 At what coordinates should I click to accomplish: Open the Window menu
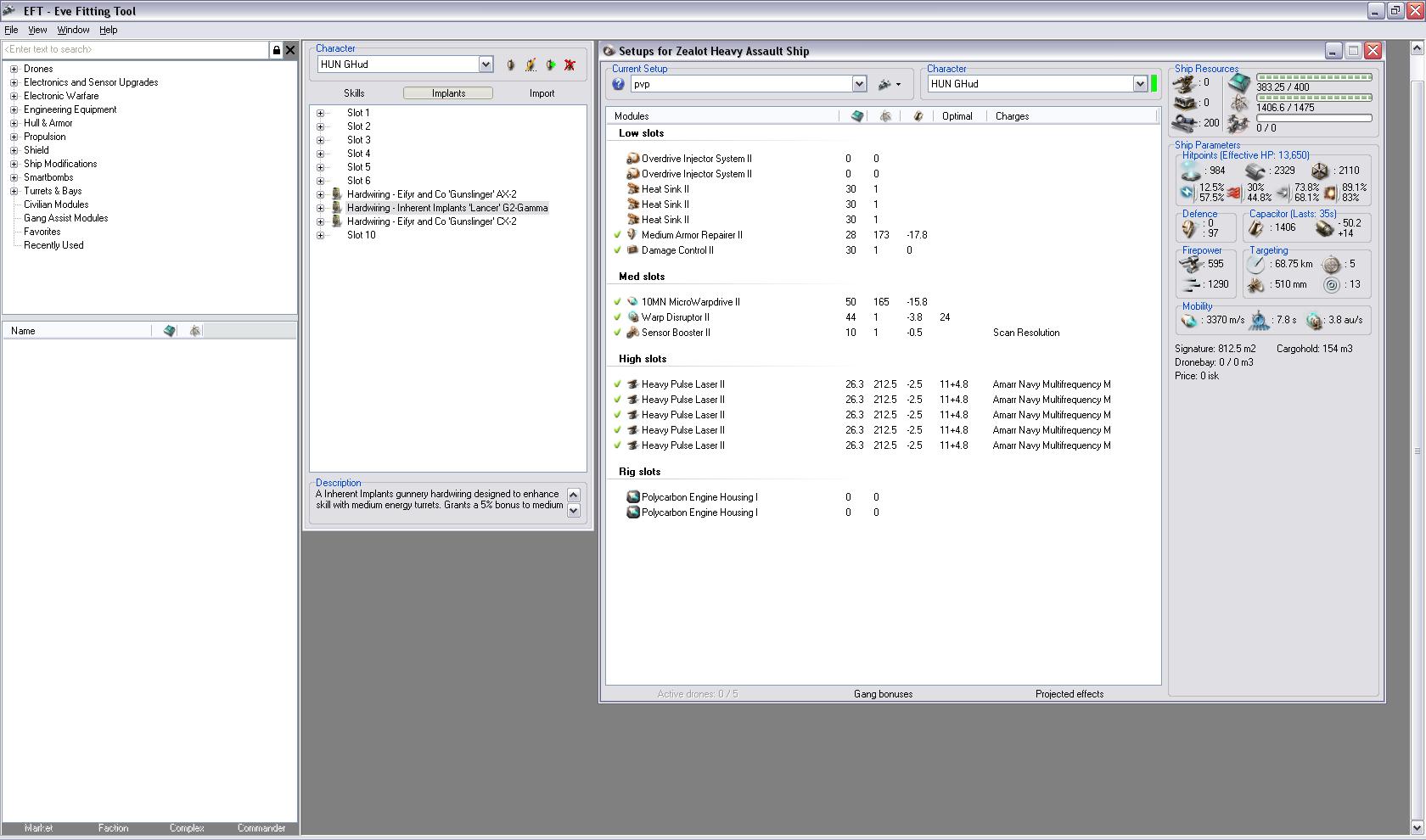tap(73, 30)
